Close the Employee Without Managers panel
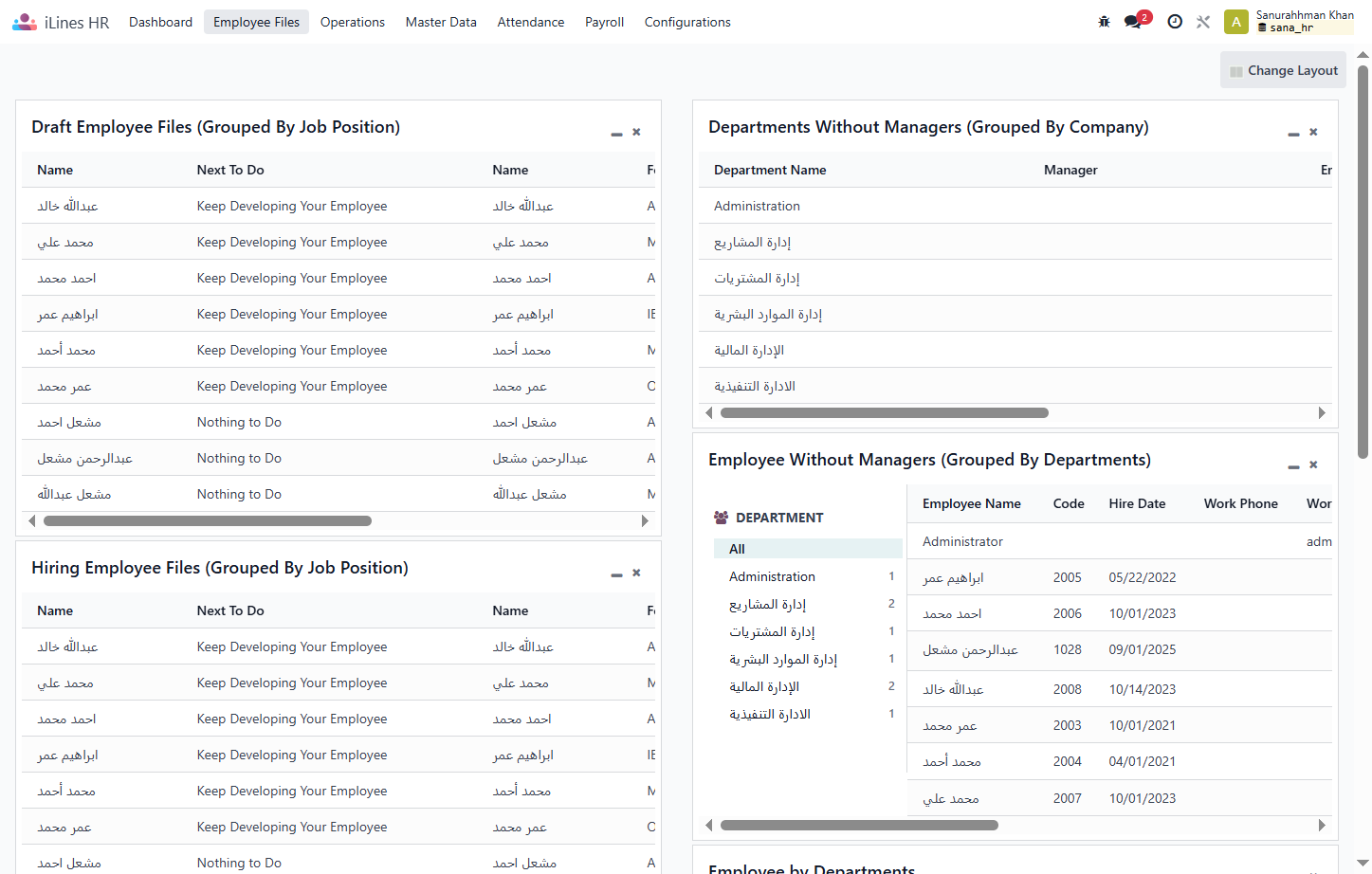Screen dimensions: 1372x874 (x=1313, y=464)
